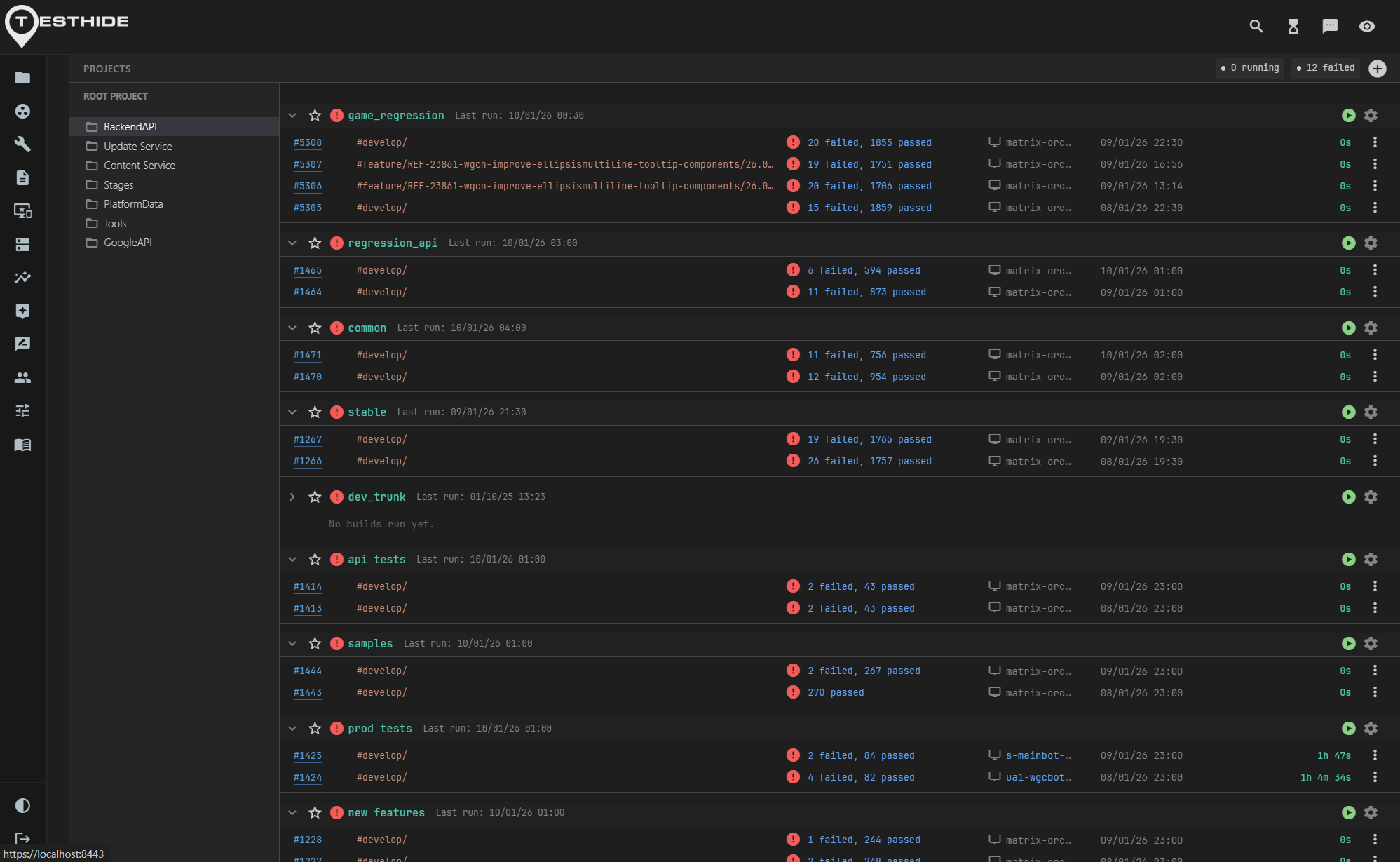The image size is (1400, 862).
Task: Open the analytics trends icon in sidebar
Action: pos(22,278)
